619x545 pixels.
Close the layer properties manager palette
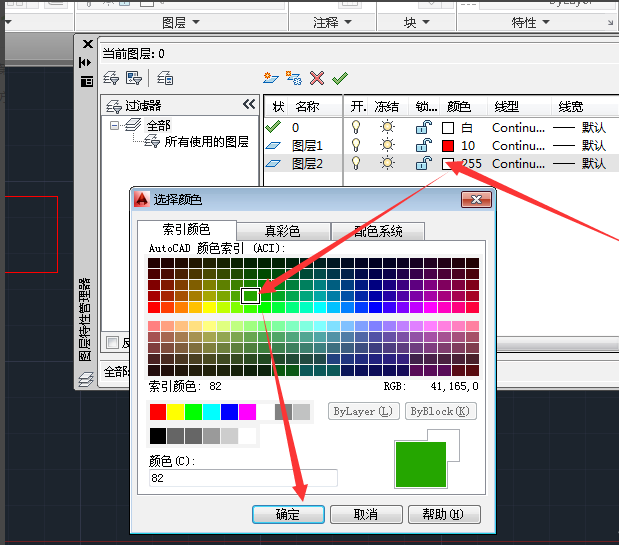point(88,44)
